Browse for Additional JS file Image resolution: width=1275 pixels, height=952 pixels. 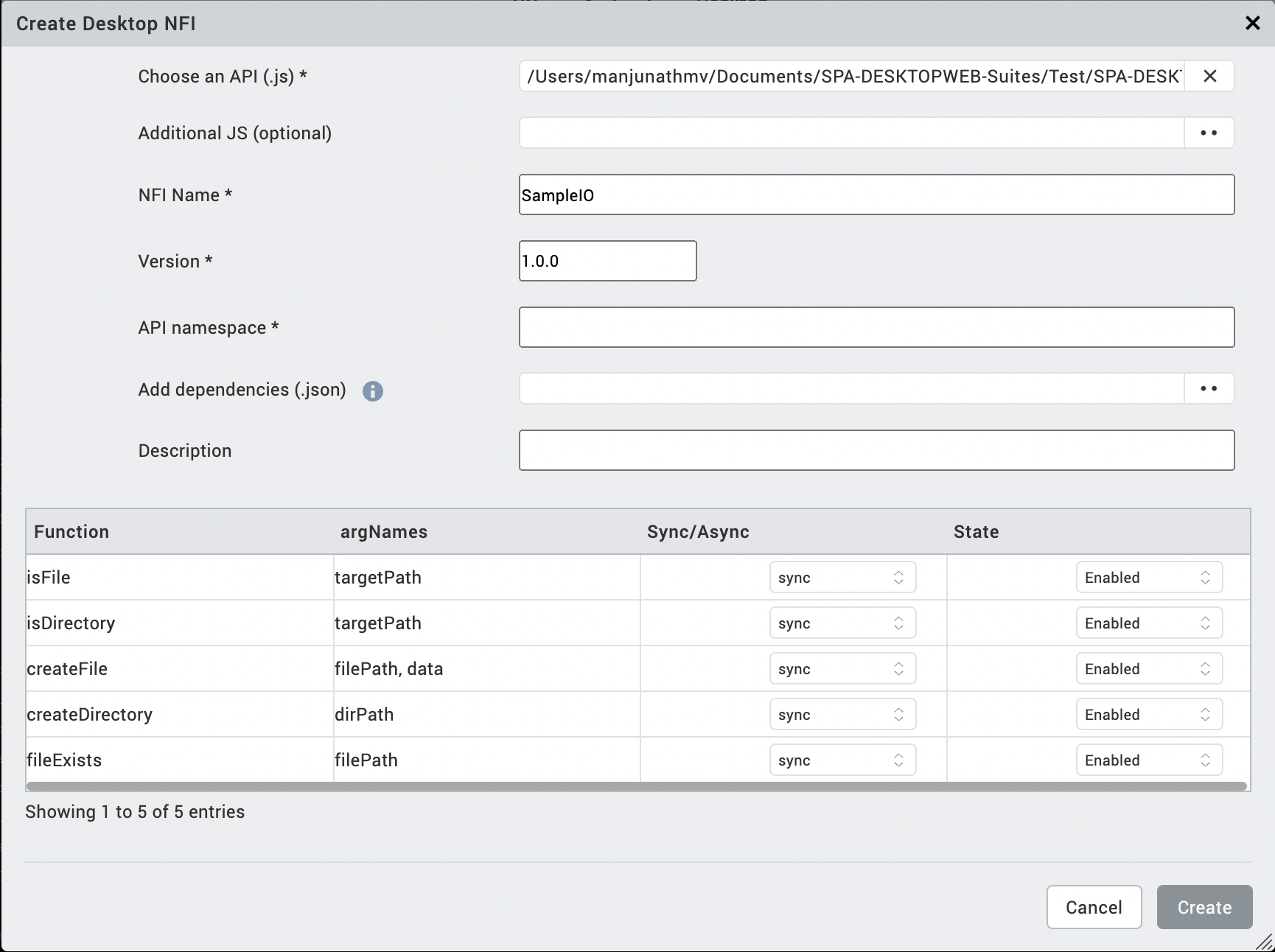click(x=1209, y=133)
